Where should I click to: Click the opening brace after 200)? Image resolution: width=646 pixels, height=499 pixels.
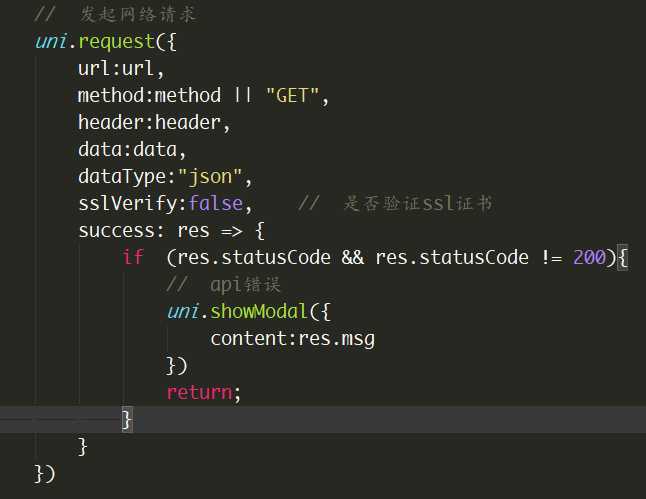pyautogui.click(x=622, y=258)
